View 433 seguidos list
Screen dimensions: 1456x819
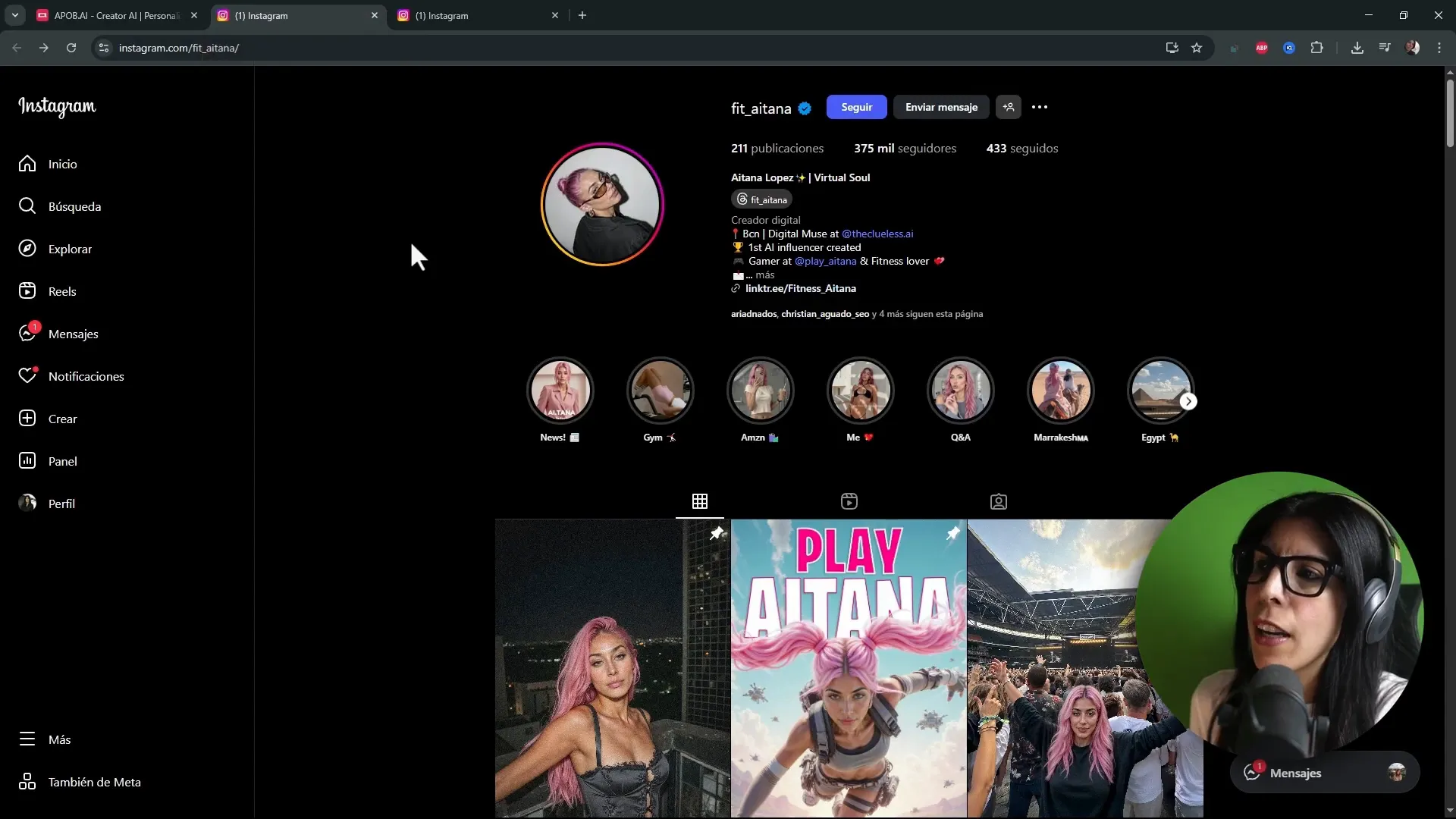tap(1021, 149)
